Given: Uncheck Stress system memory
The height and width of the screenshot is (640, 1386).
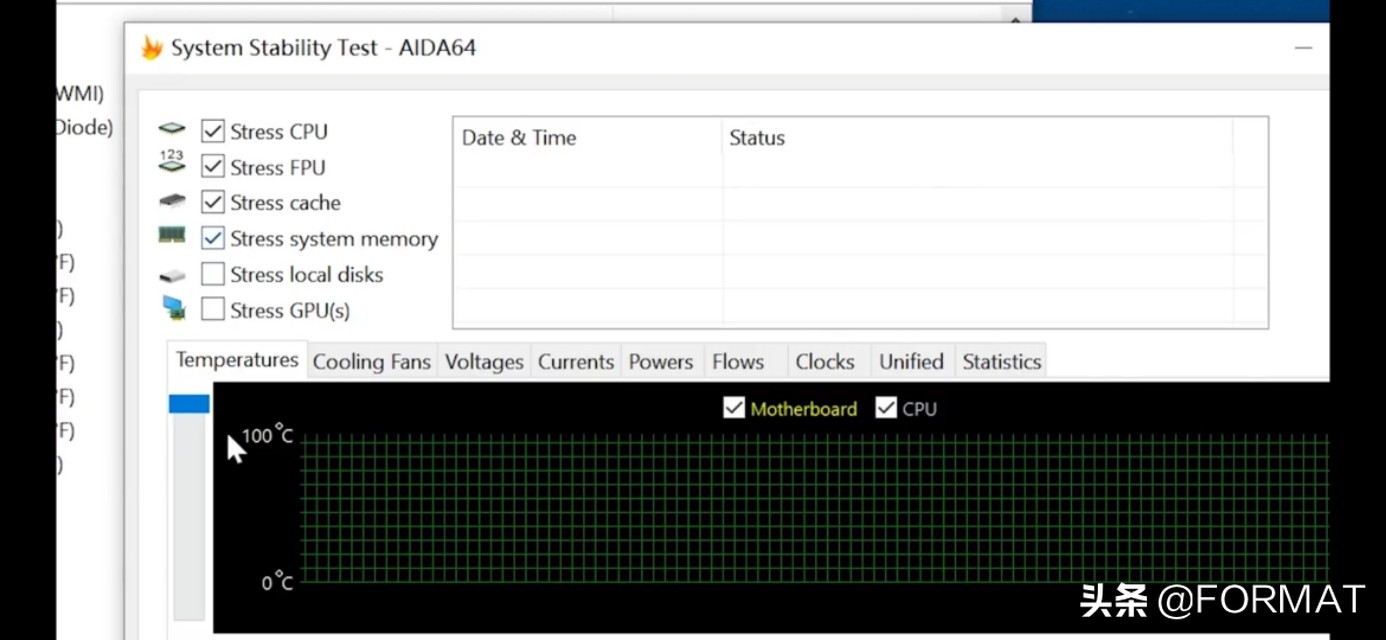Looking at the screenshot, I should tap(212, 238).
